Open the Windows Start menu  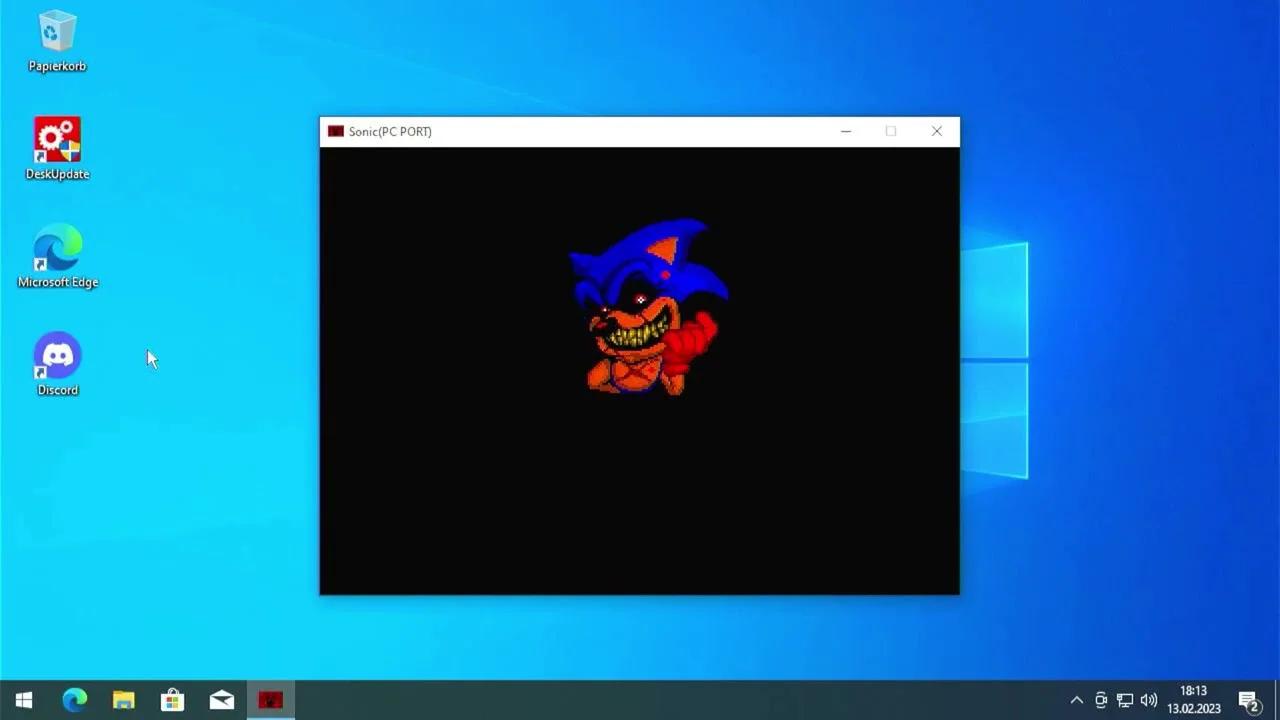pos(22,699)
